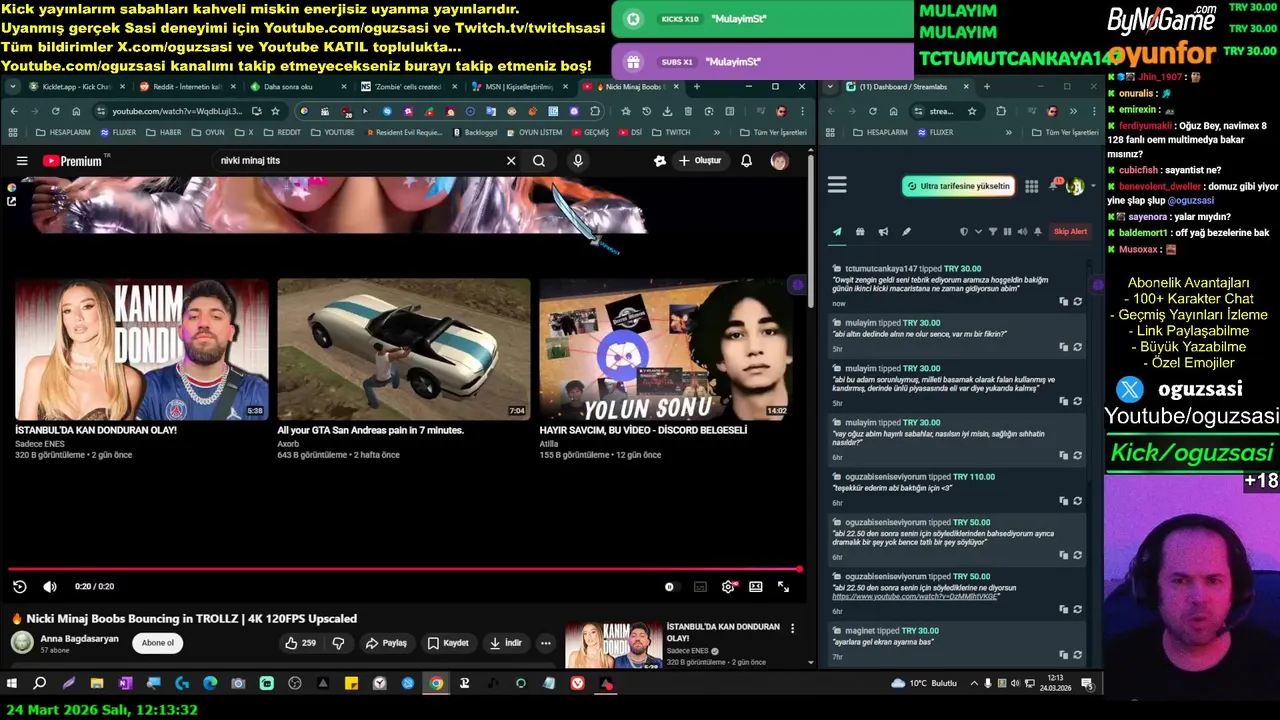Seek using the red progress bar
The height and width of the screenshot is (720, 1280).
pos(405,570)
